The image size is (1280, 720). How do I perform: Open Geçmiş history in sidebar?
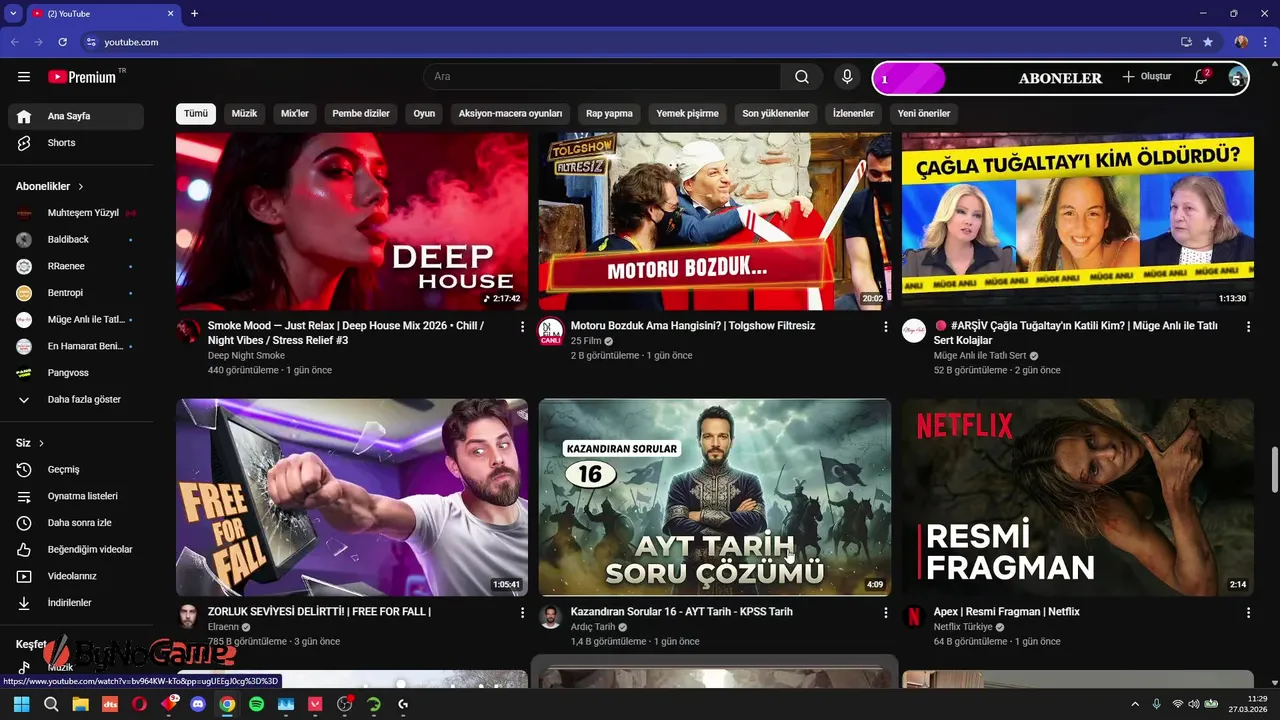(76, 470)
